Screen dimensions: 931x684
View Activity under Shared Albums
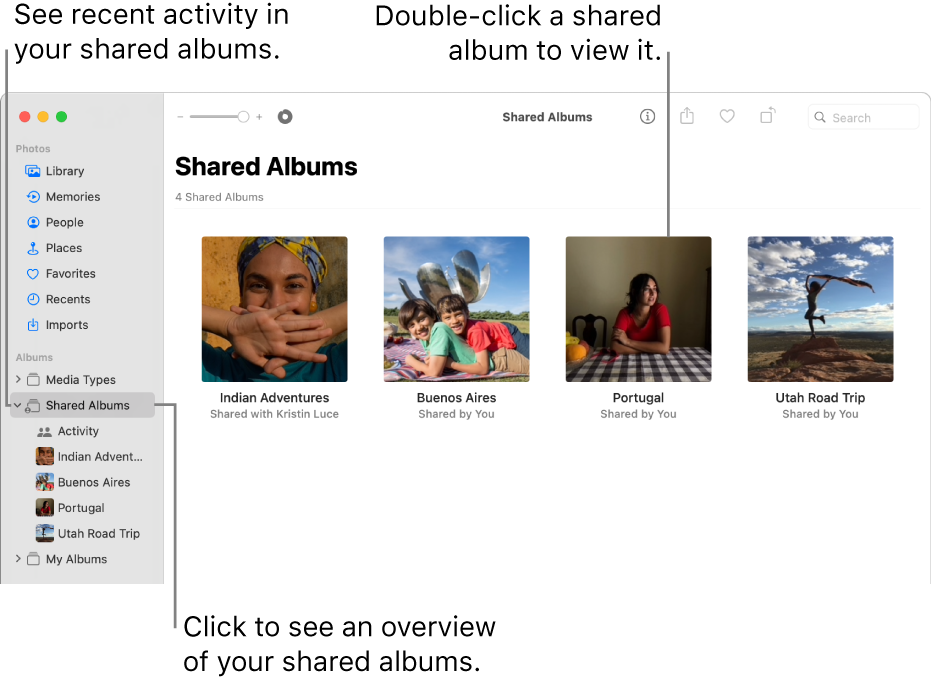click(78, 431)
